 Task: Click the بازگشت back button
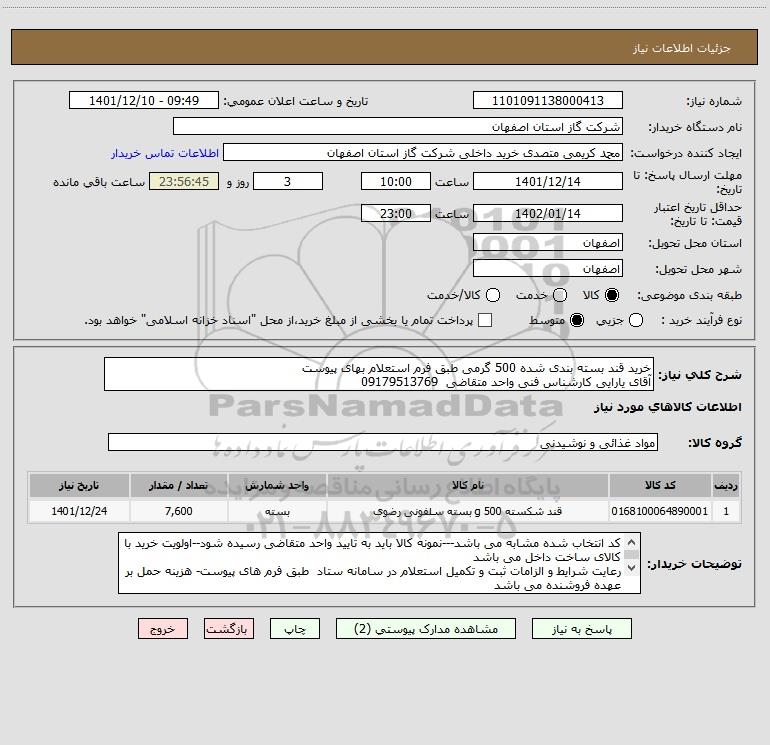[x=229, y=629]
